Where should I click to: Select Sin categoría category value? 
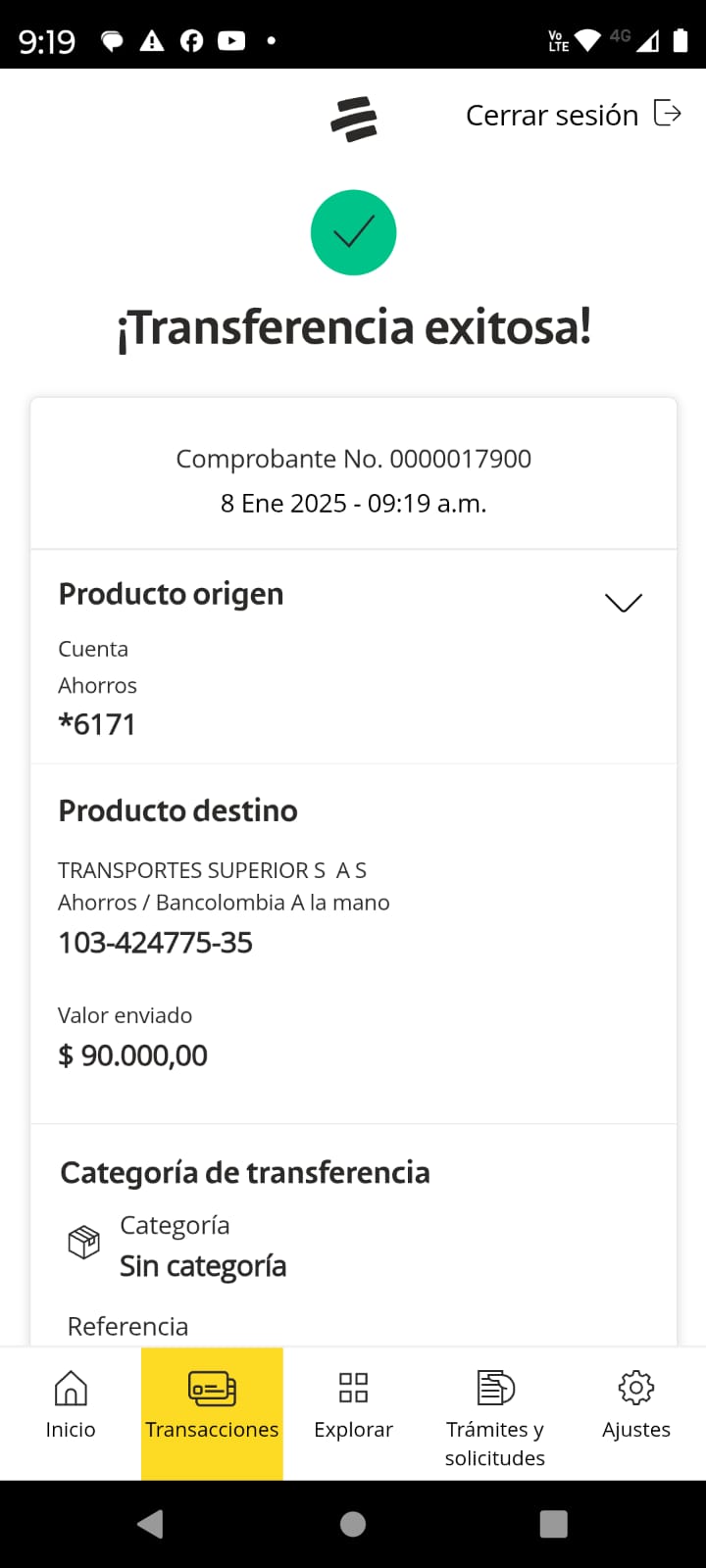pos(203,1266)
